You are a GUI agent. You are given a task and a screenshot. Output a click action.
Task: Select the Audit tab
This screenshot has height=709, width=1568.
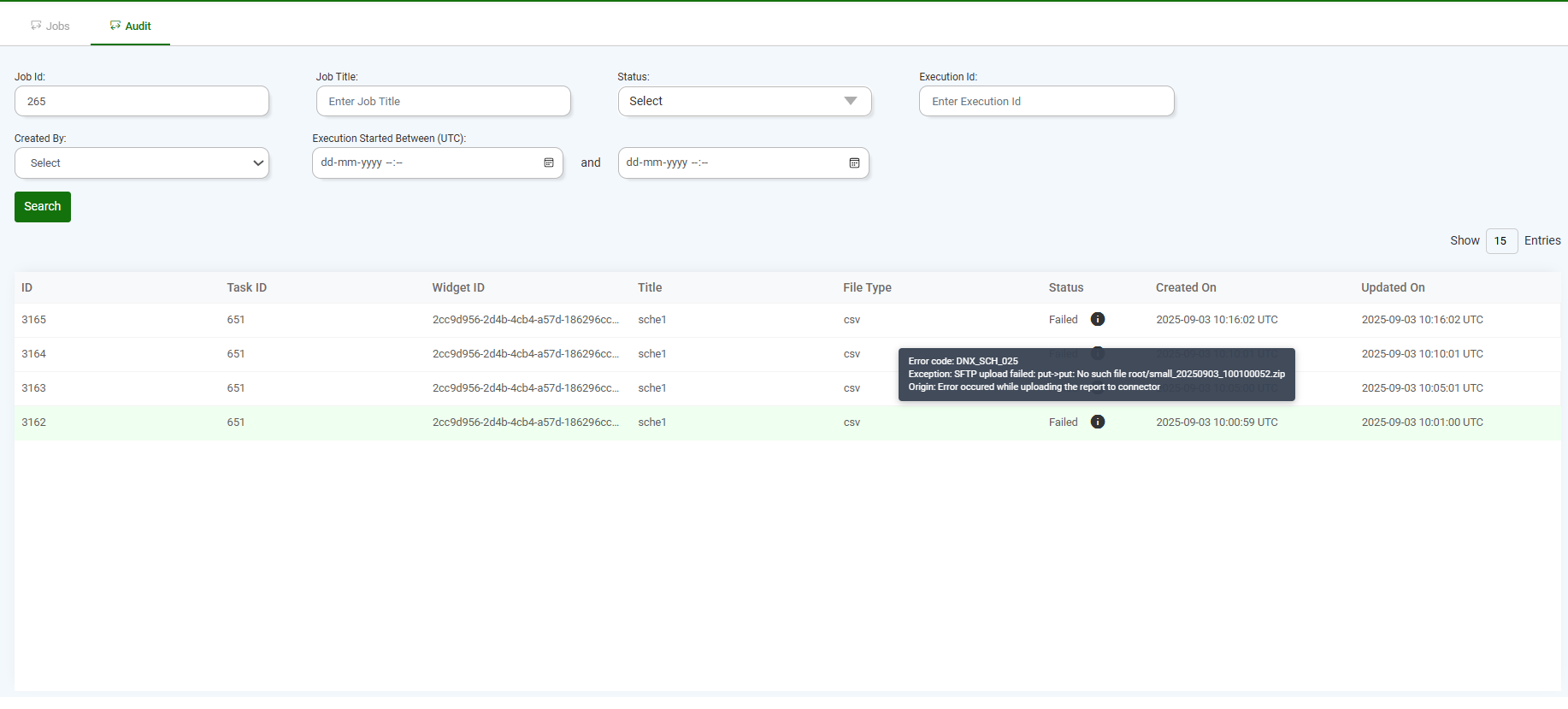(x=130, y=26)
